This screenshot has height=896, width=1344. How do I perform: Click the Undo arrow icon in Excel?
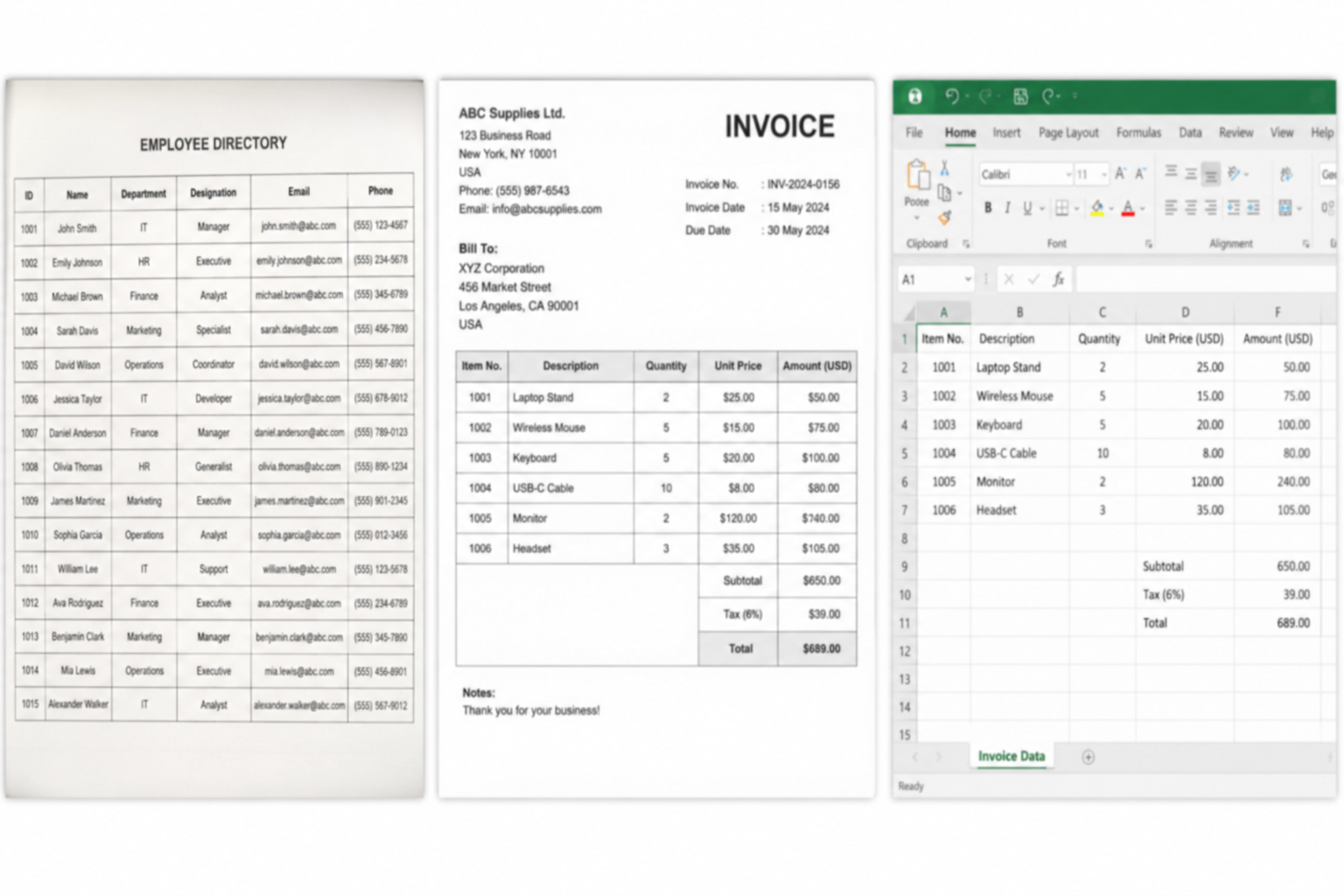(952, 96)
